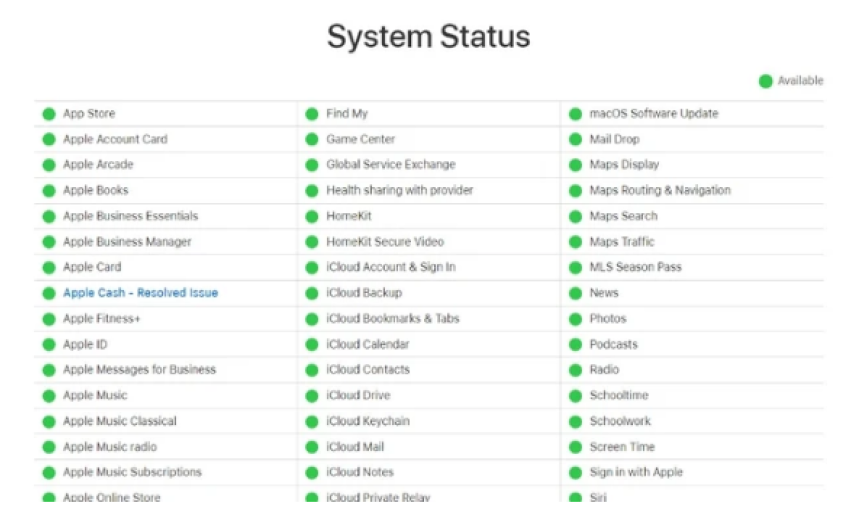Click the status dot beside Podcasts

[x=575, y=344]
